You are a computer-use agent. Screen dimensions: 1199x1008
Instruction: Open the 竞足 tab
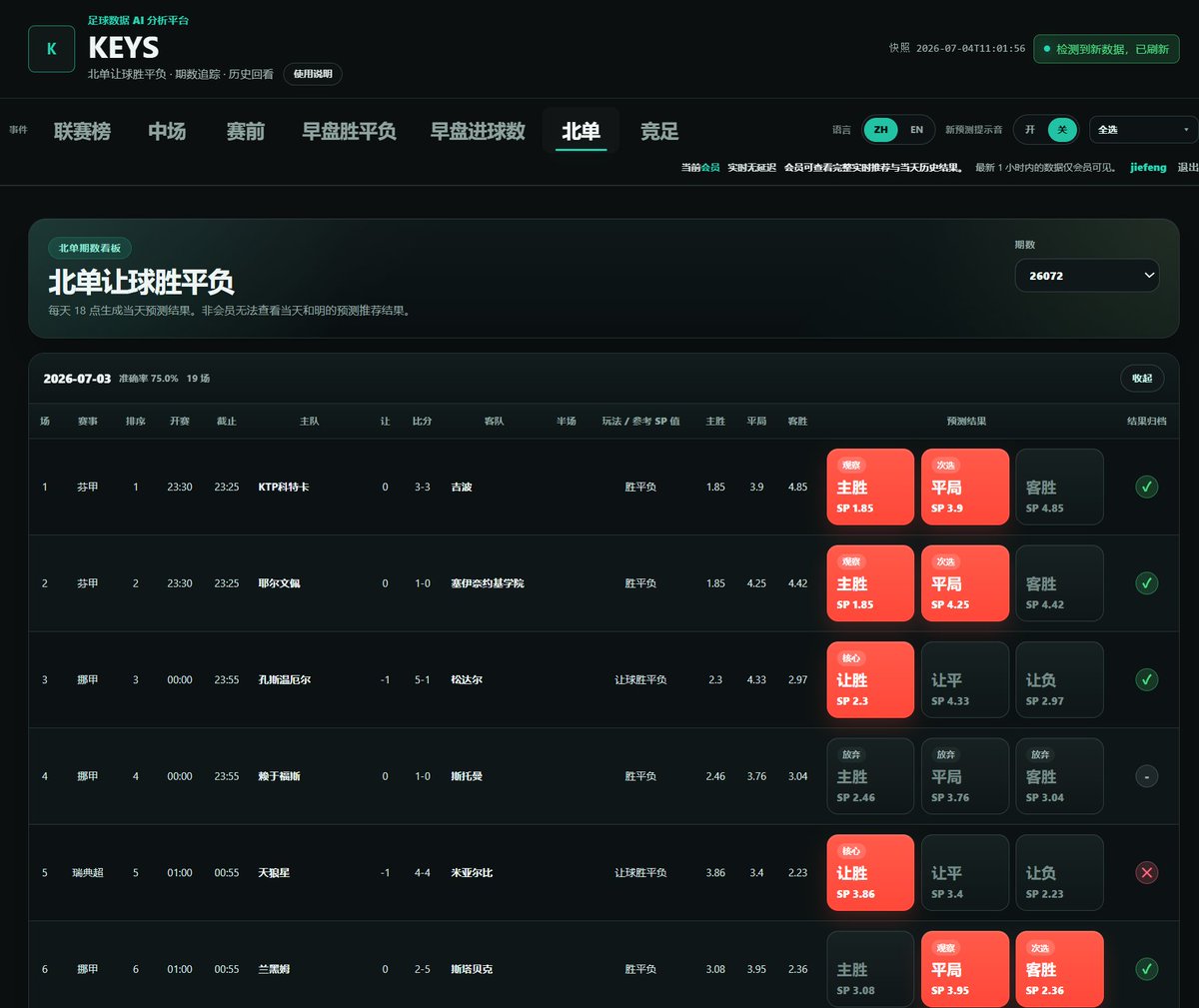pos(659,131)
